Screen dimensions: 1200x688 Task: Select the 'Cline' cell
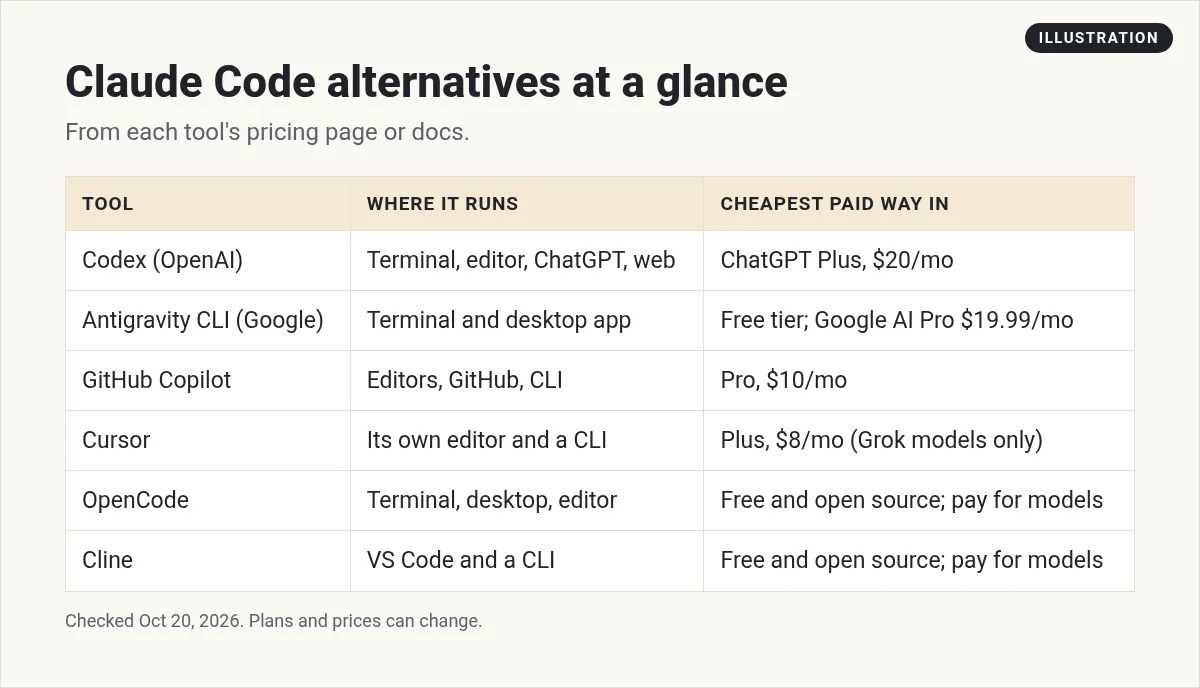click(208, 561)
